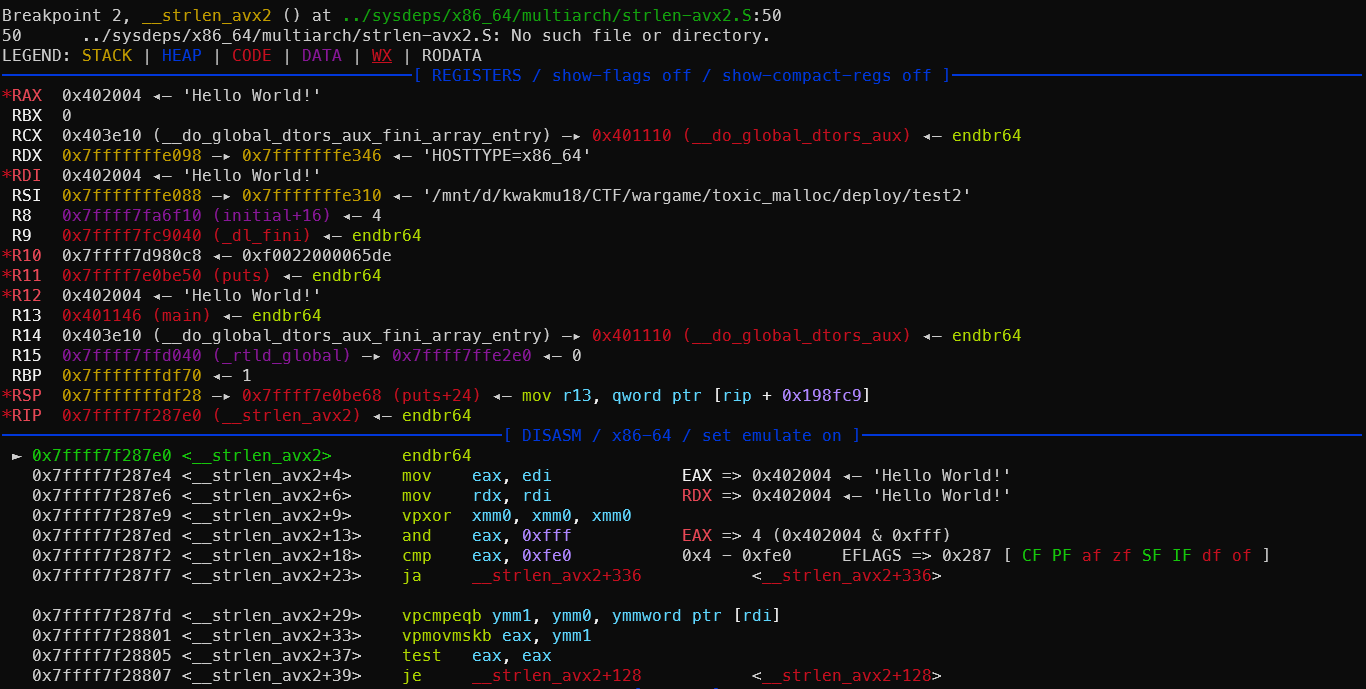Image resolution: width=1366 pixels, height=689 pixels.
Task: Click the HEAP legend label
Action: (x=181, y=55)
